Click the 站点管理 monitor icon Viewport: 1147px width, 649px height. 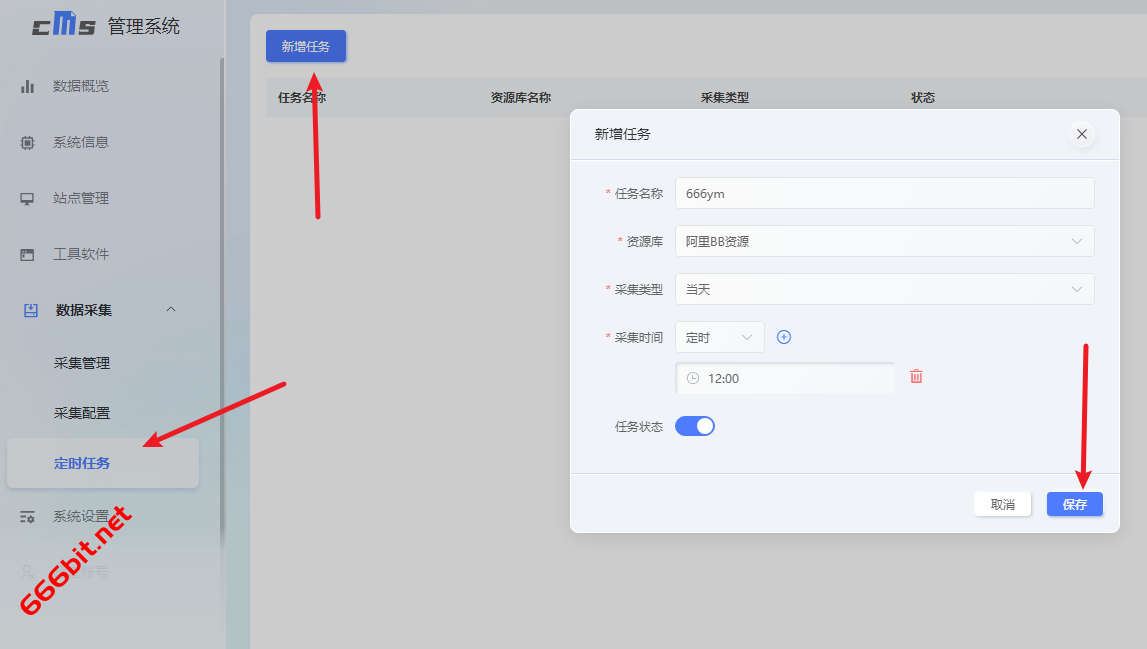tap(28, 198)
